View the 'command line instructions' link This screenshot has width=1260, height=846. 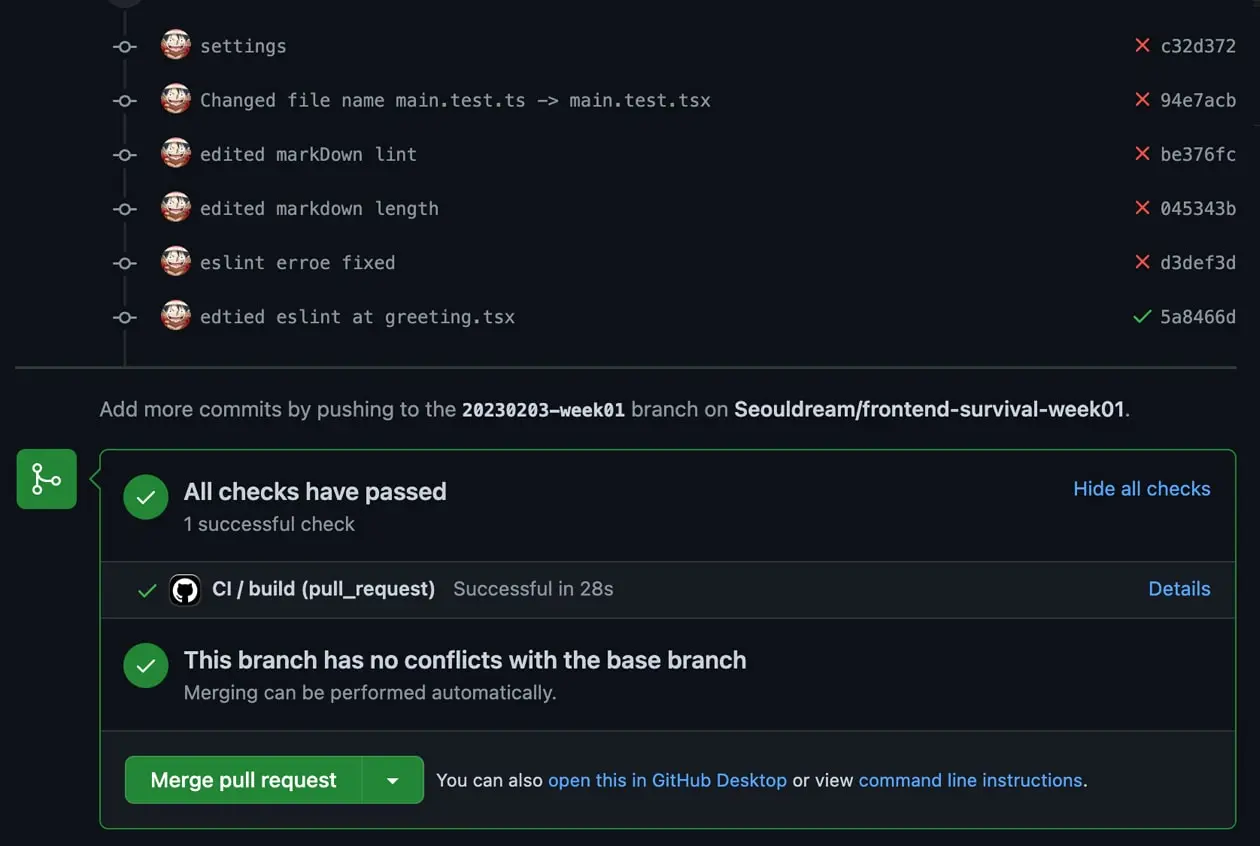(970, 780)
